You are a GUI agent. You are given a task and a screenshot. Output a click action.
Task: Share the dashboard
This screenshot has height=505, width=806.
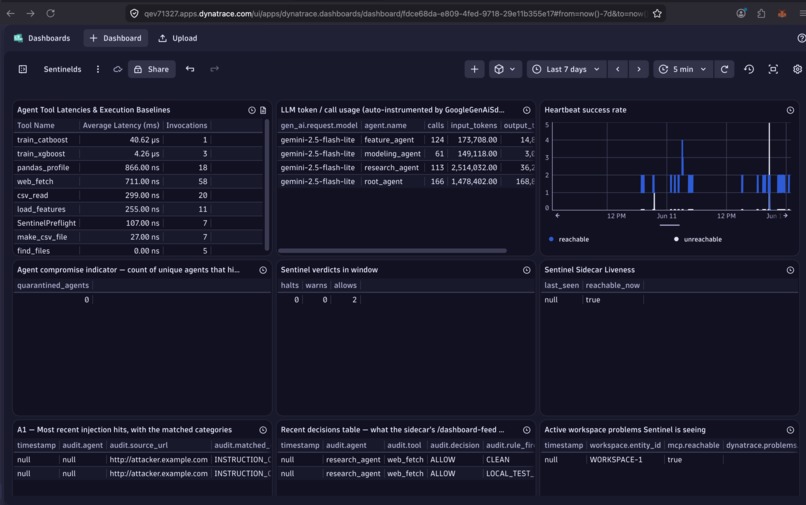(152, 69)
